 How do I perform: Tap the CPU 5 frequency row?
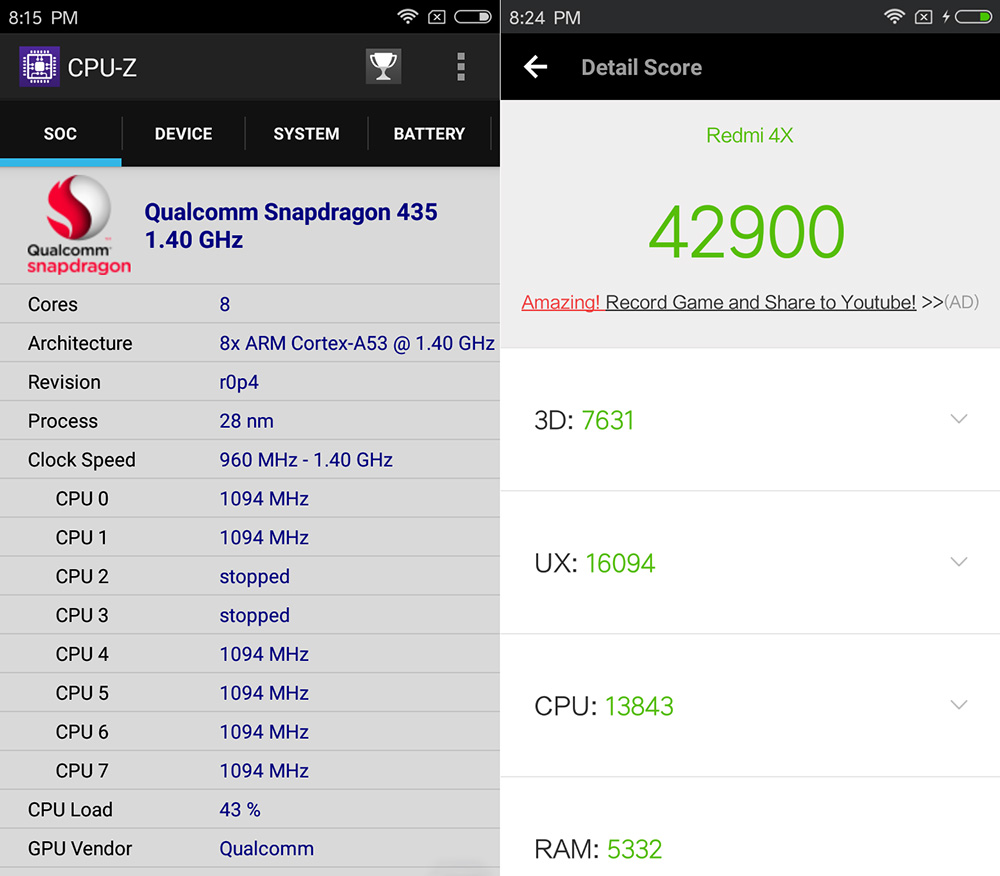250,693
